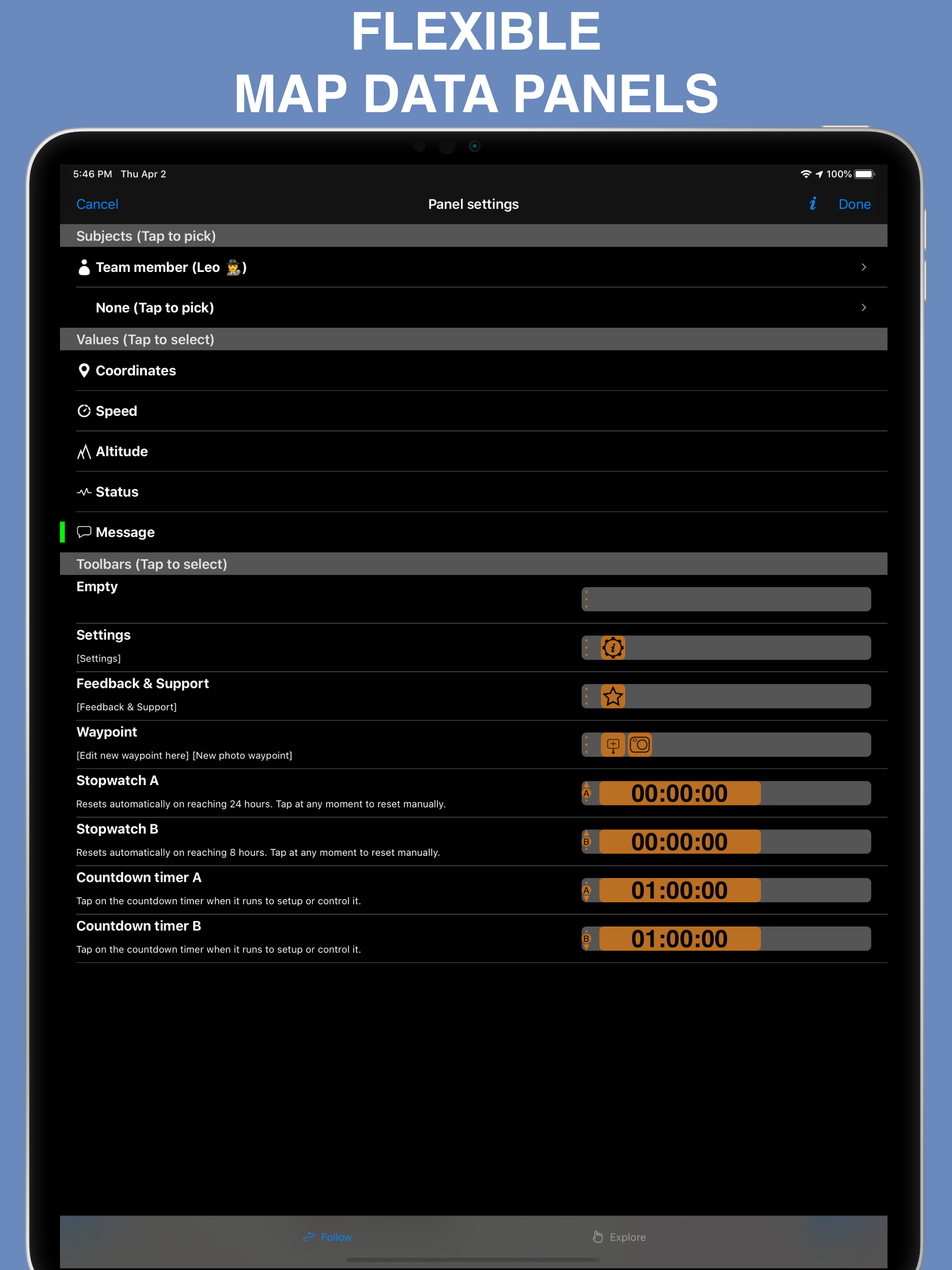952x1270 pixels.
Task: Tap the Countdown timer A badge icon
Action: 586,891
